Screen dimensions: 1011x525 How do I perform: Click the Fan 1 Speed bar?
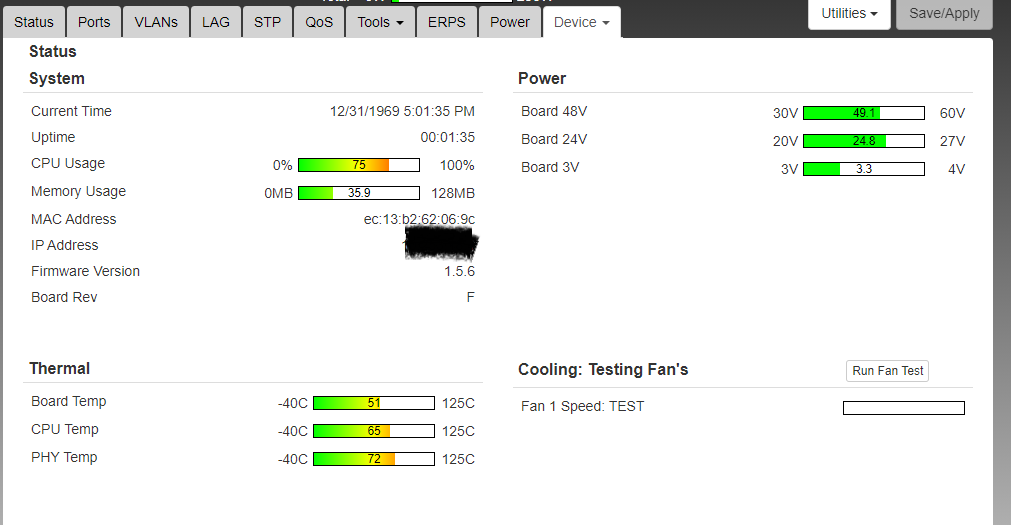click(x=903, y=408)
